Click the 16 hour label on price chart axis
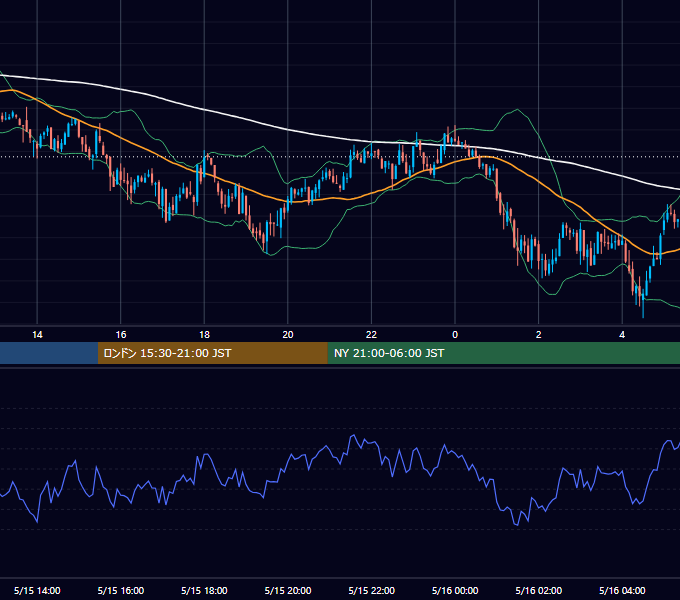This screenshot has height=600, width=680. [x=121, y=335]
